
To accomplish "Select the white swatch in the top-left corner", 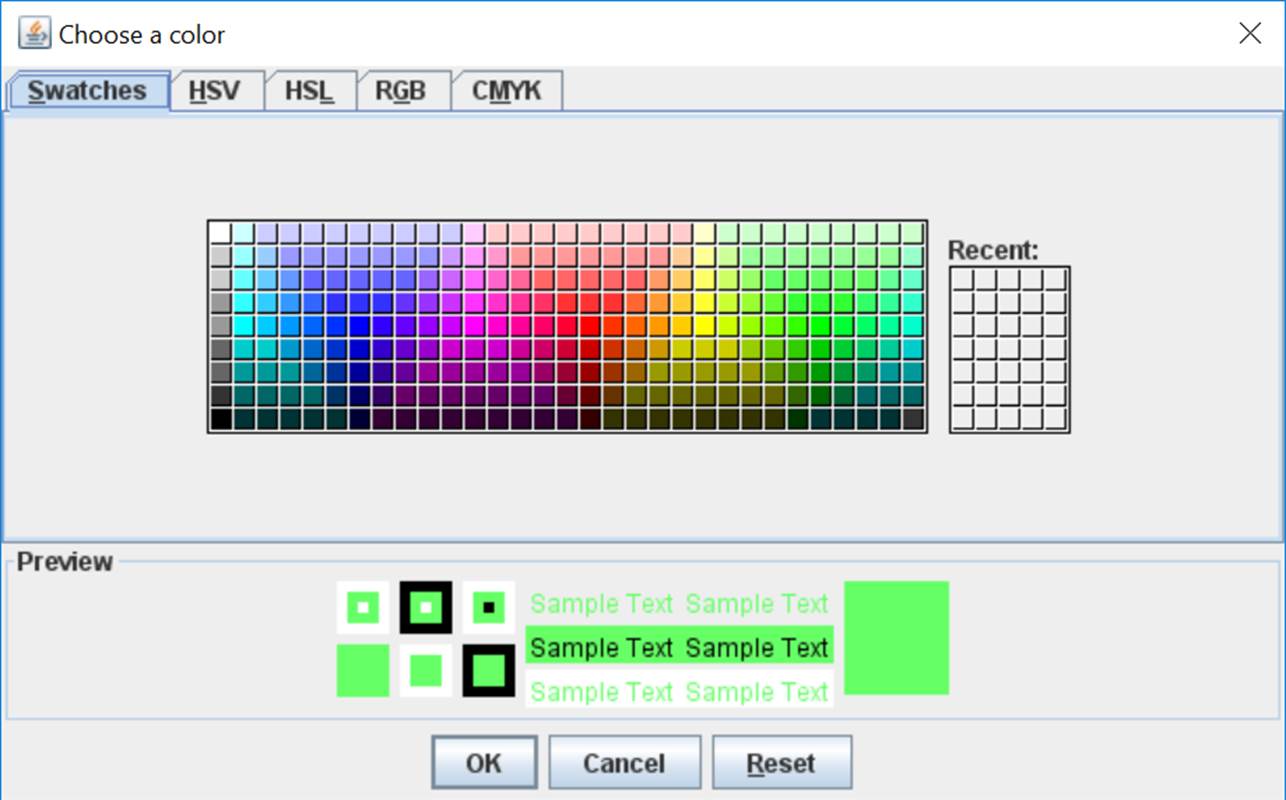I will (218, 230).
